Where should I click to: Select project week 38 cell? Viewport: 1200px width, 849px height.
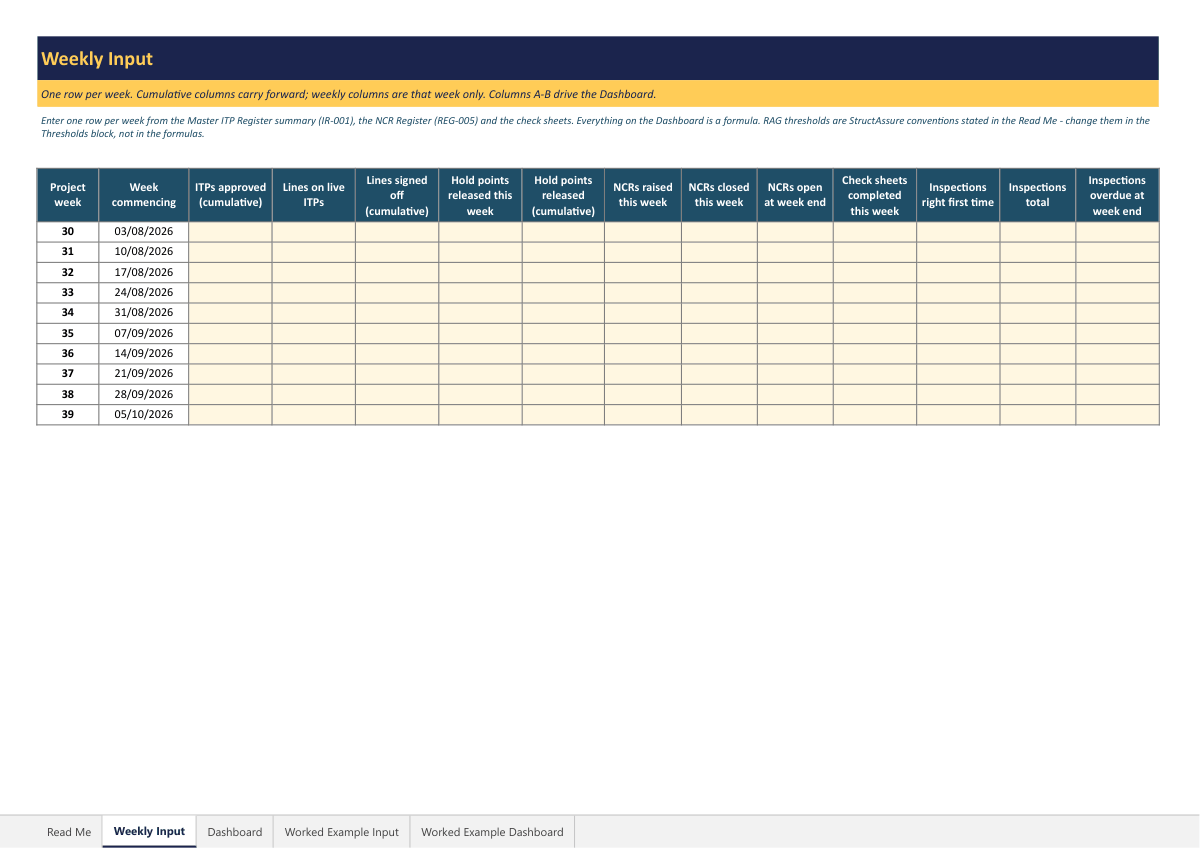tap(68, 395)
